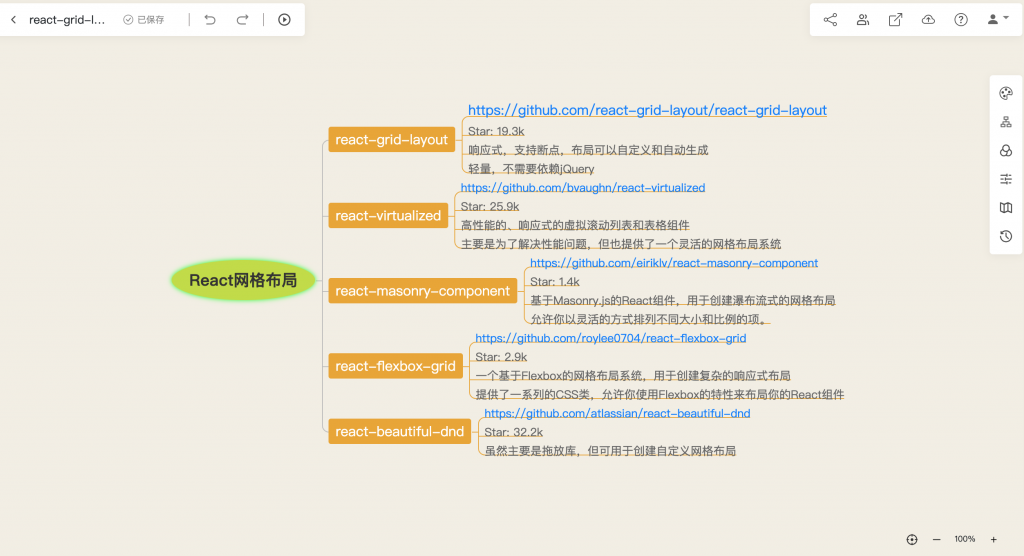Open the style circles icon panel
1024x556 pixels.
pos(1006,151)
